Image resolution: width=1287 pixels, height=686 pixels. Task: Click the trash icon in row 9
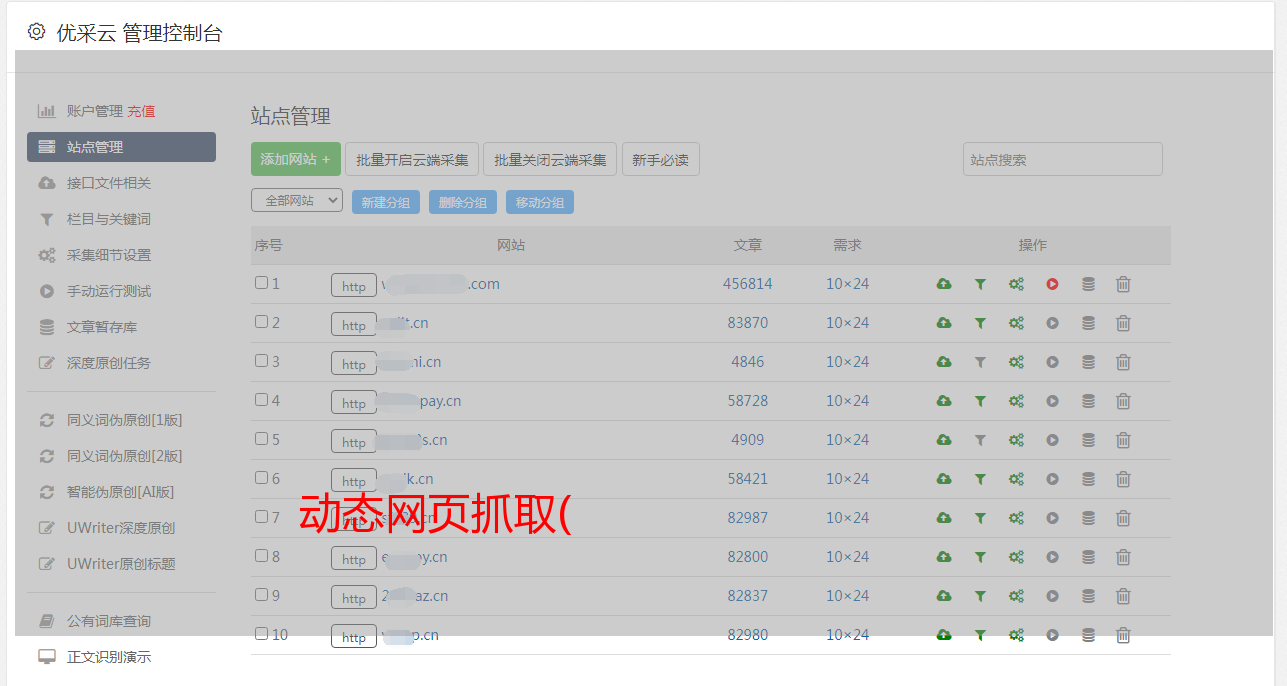pyautogui.click(x=1123, y=596)
